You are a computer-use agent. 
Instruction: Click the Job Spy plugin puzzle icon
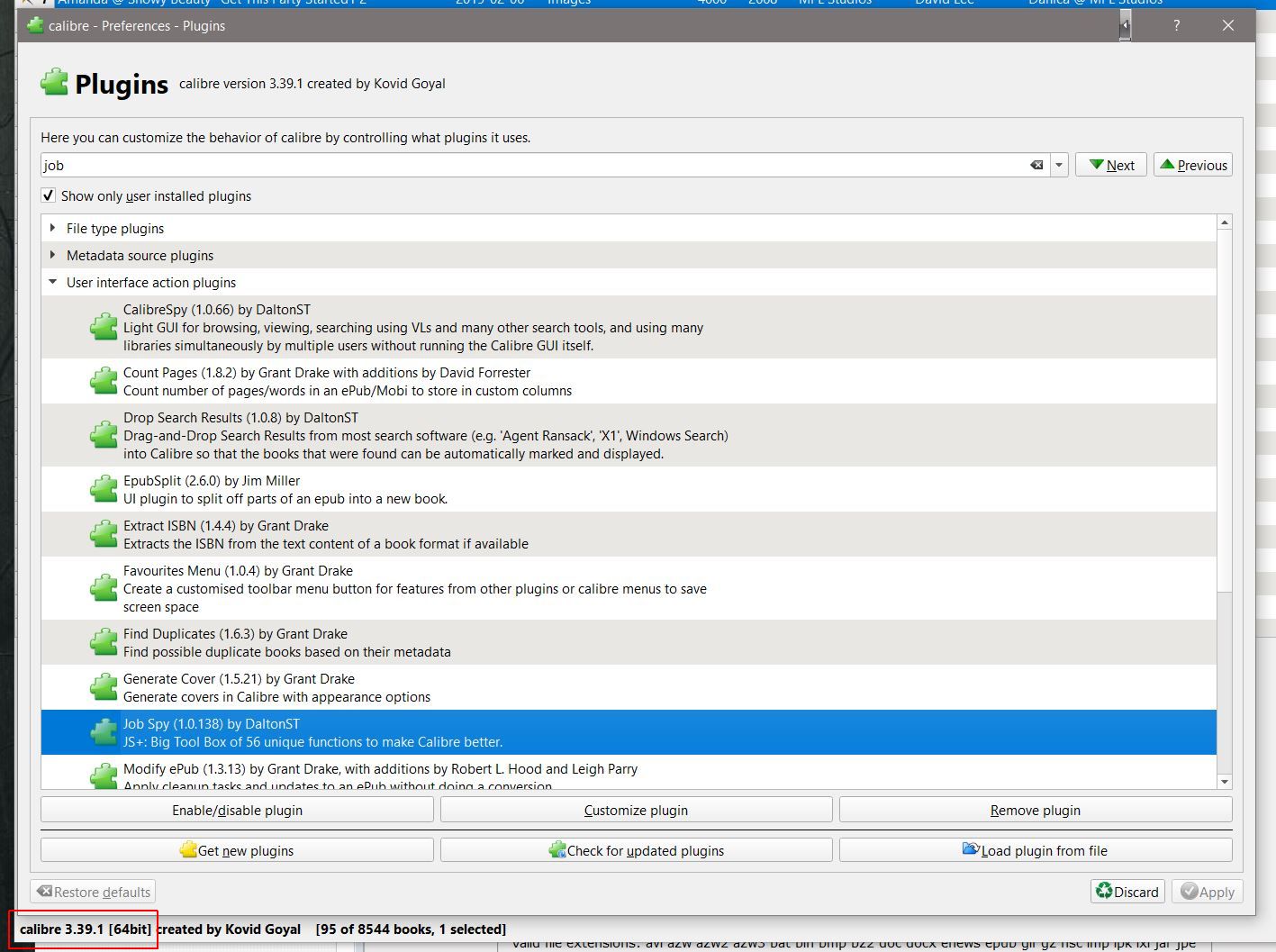[104, 732]
